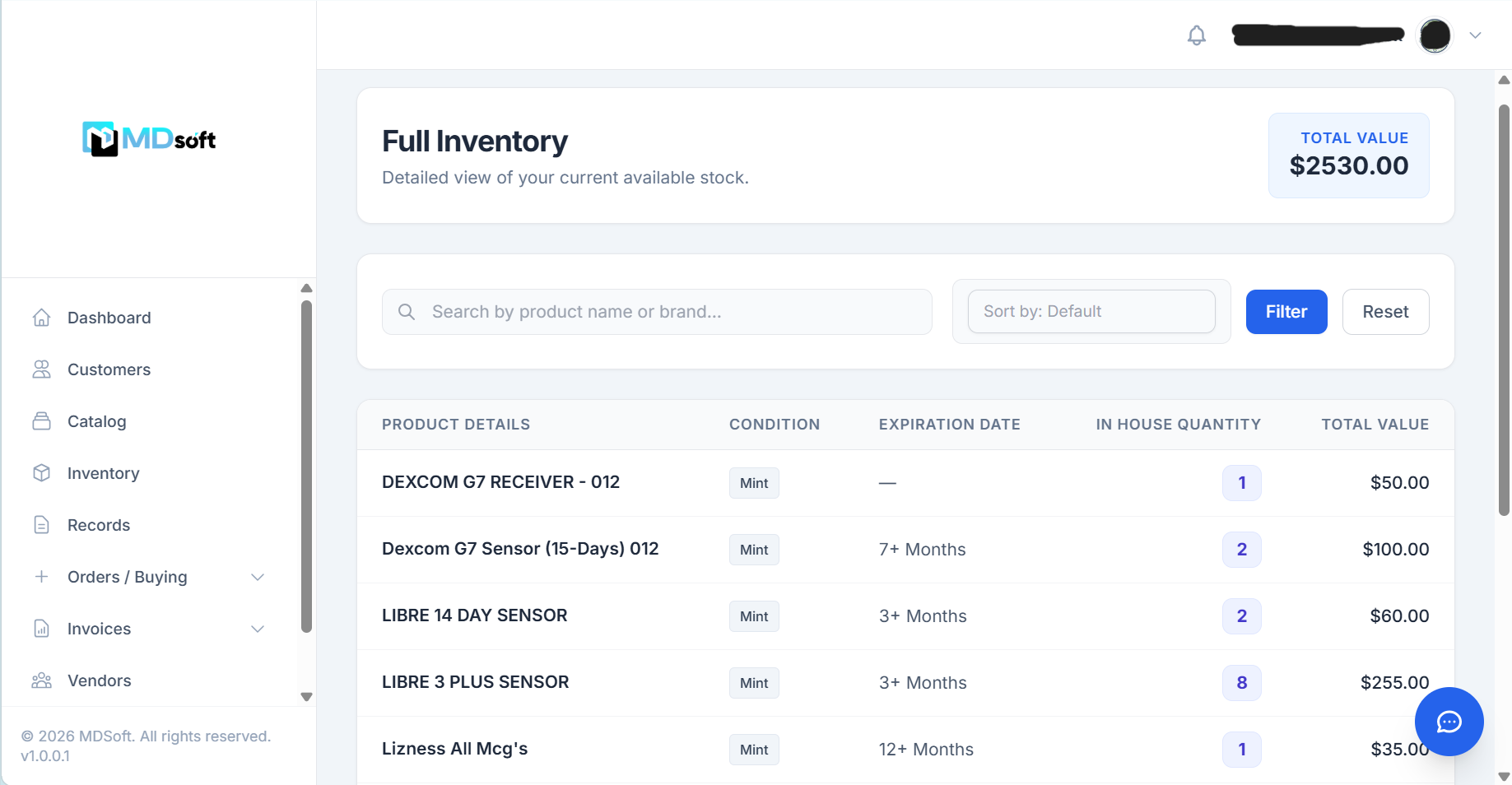Image resolution: width=1512 pixels, height=785 pixels.
Task: Click the Dashboard home icon
Action: pyautogui.click(x=42, y=318)
